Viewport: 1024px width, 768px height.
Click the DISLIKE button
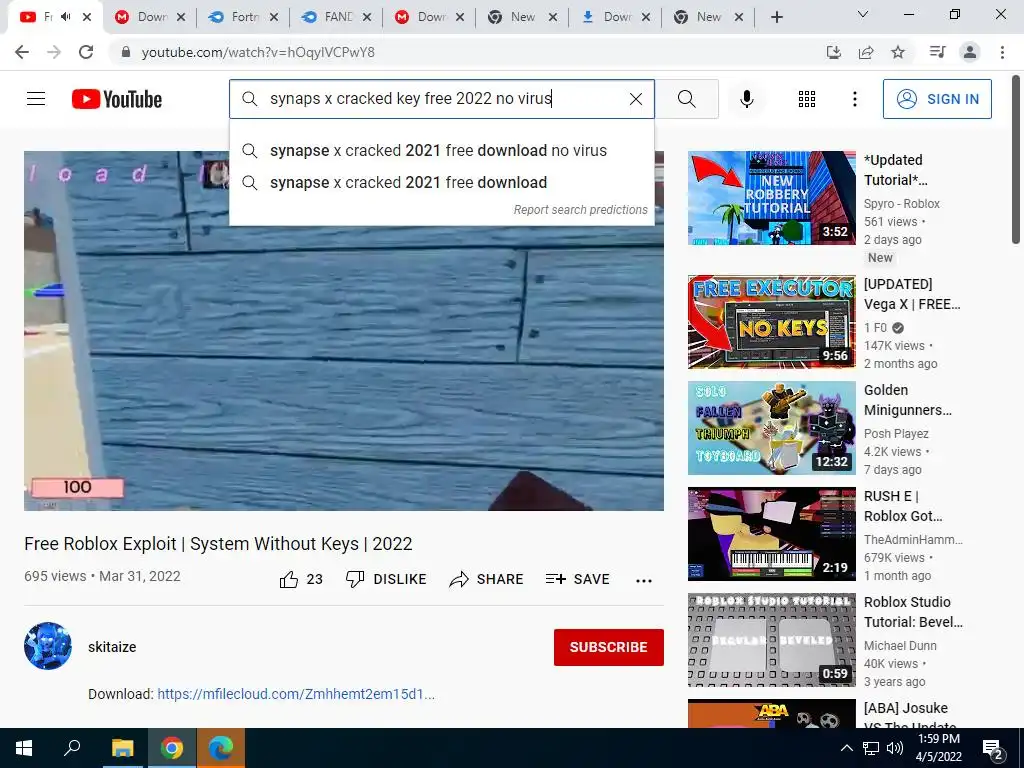pos(386,579)
